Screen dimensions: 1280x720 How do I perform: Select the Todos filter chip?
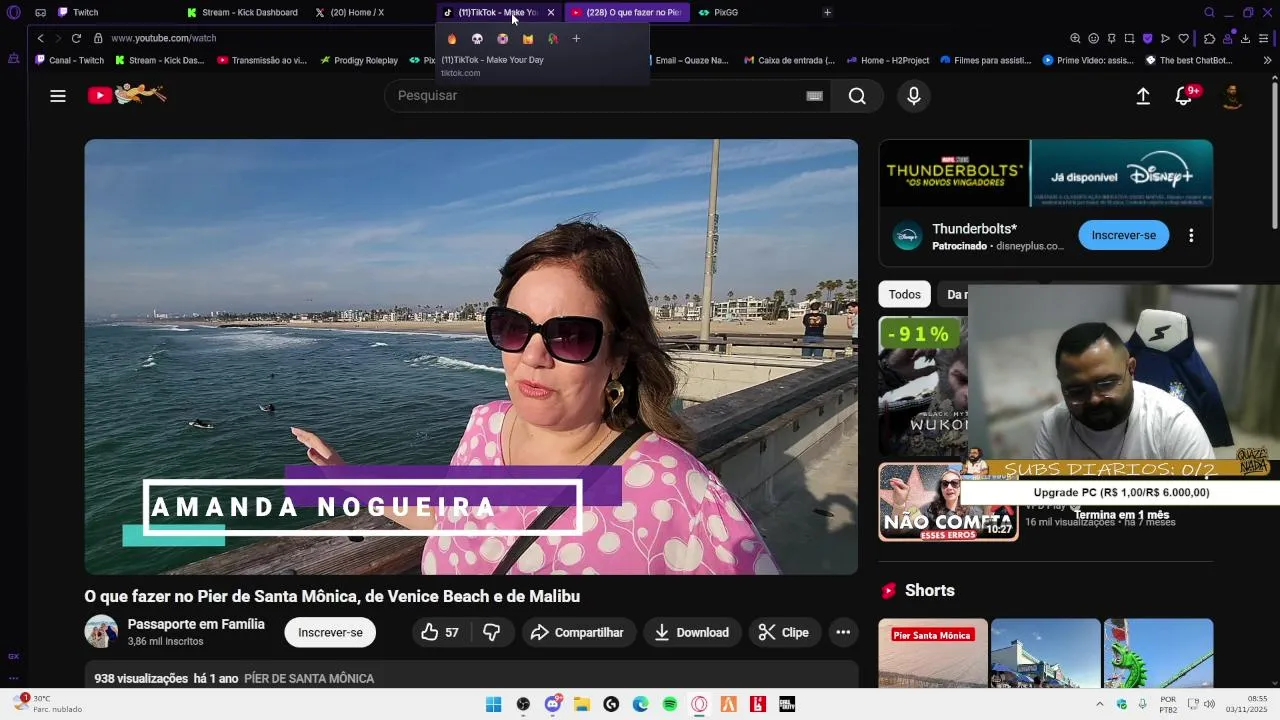click(904, 294)
